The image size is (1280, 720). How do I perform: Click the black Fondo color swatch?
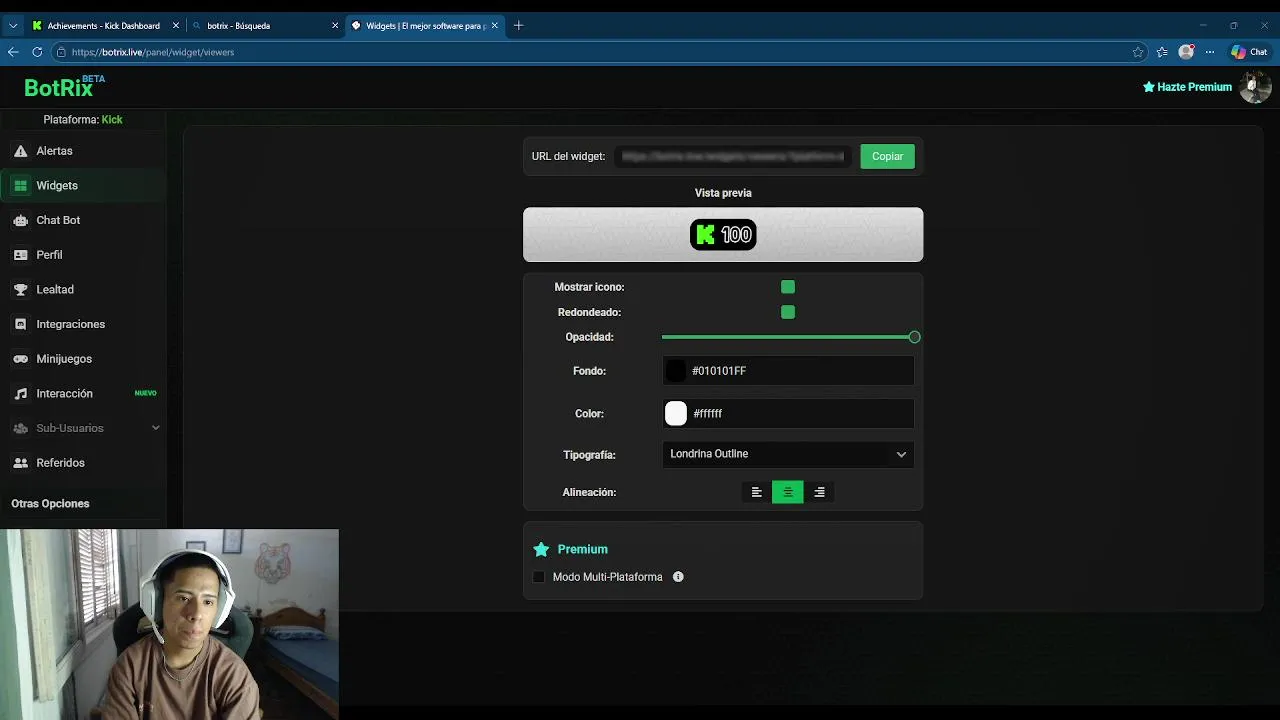676,371
